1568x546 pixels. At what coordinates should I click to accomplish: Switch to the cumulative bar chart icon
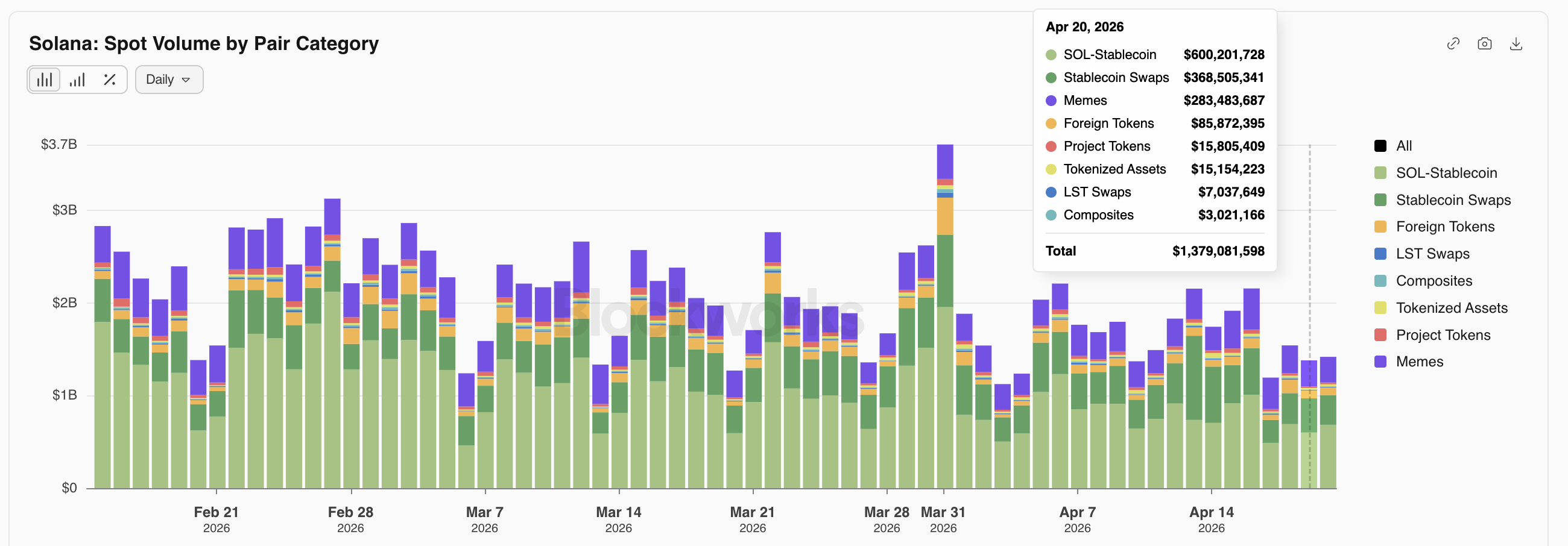click(x=77, y=80)
